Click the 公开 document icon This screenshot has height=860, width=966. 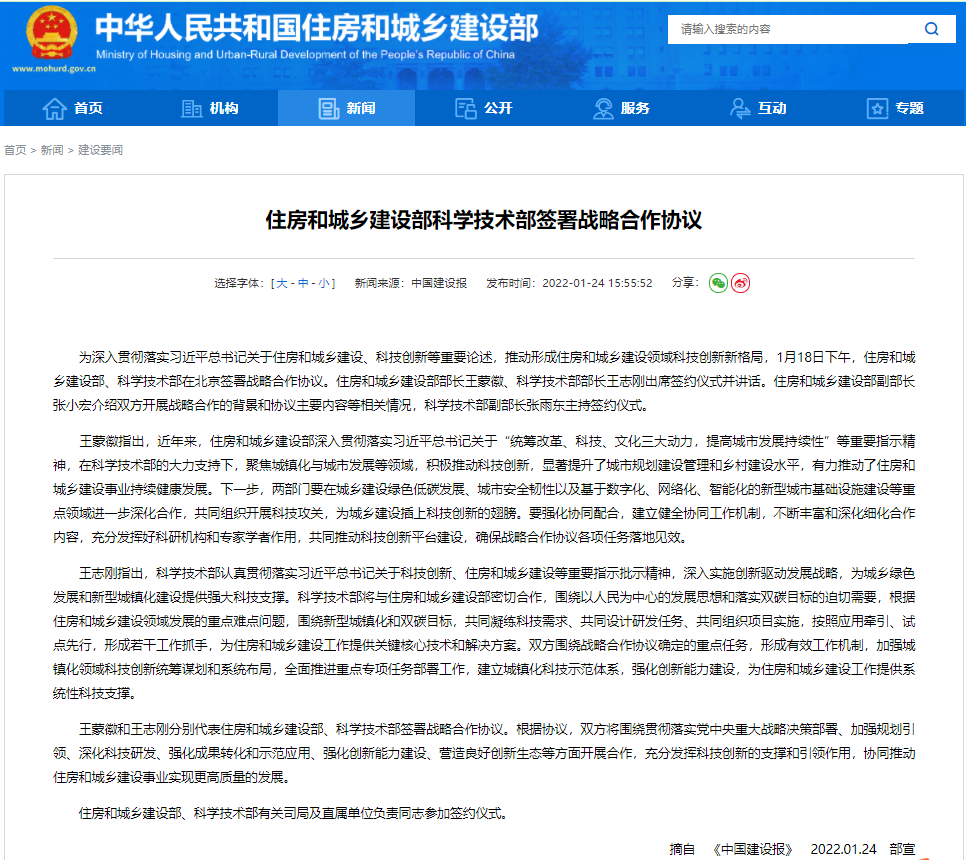[x=466, y=108]
